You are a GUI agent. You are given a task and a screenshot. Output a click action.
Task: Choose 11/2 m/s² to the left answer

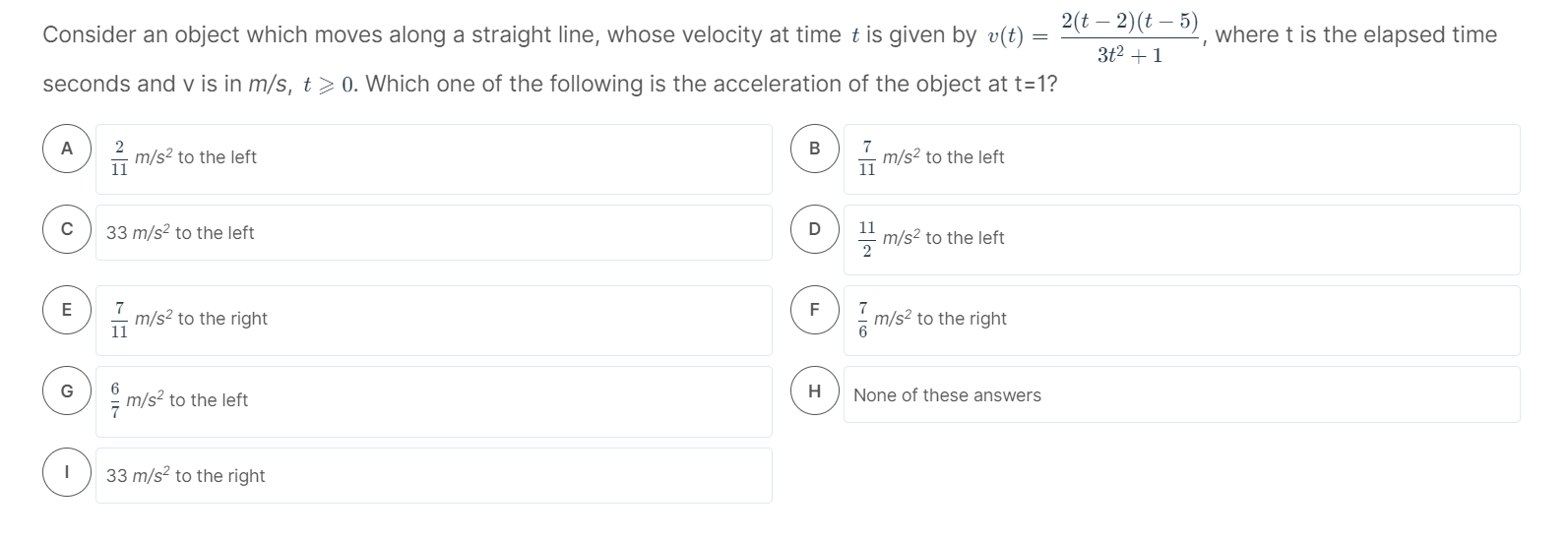tap(1182, 240)
